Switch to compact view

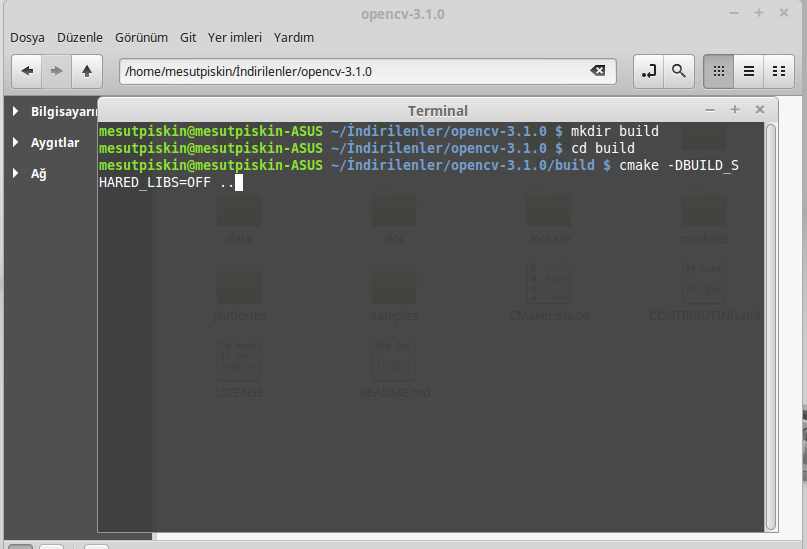pos(778,71)
